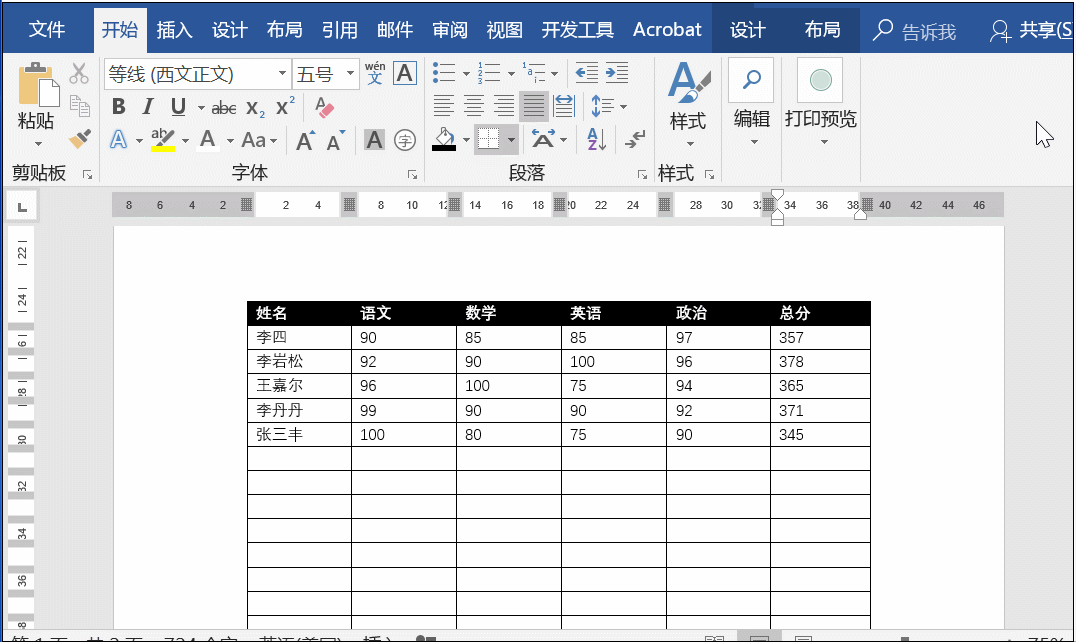Click the cell containing 张三丰
Image resolution: width=1076 pixels, height=642 pixels.
pos(280,434)
